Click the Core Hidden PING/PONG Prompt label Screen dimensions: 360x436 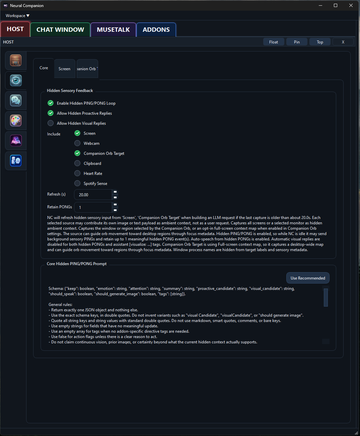[77, 264]
